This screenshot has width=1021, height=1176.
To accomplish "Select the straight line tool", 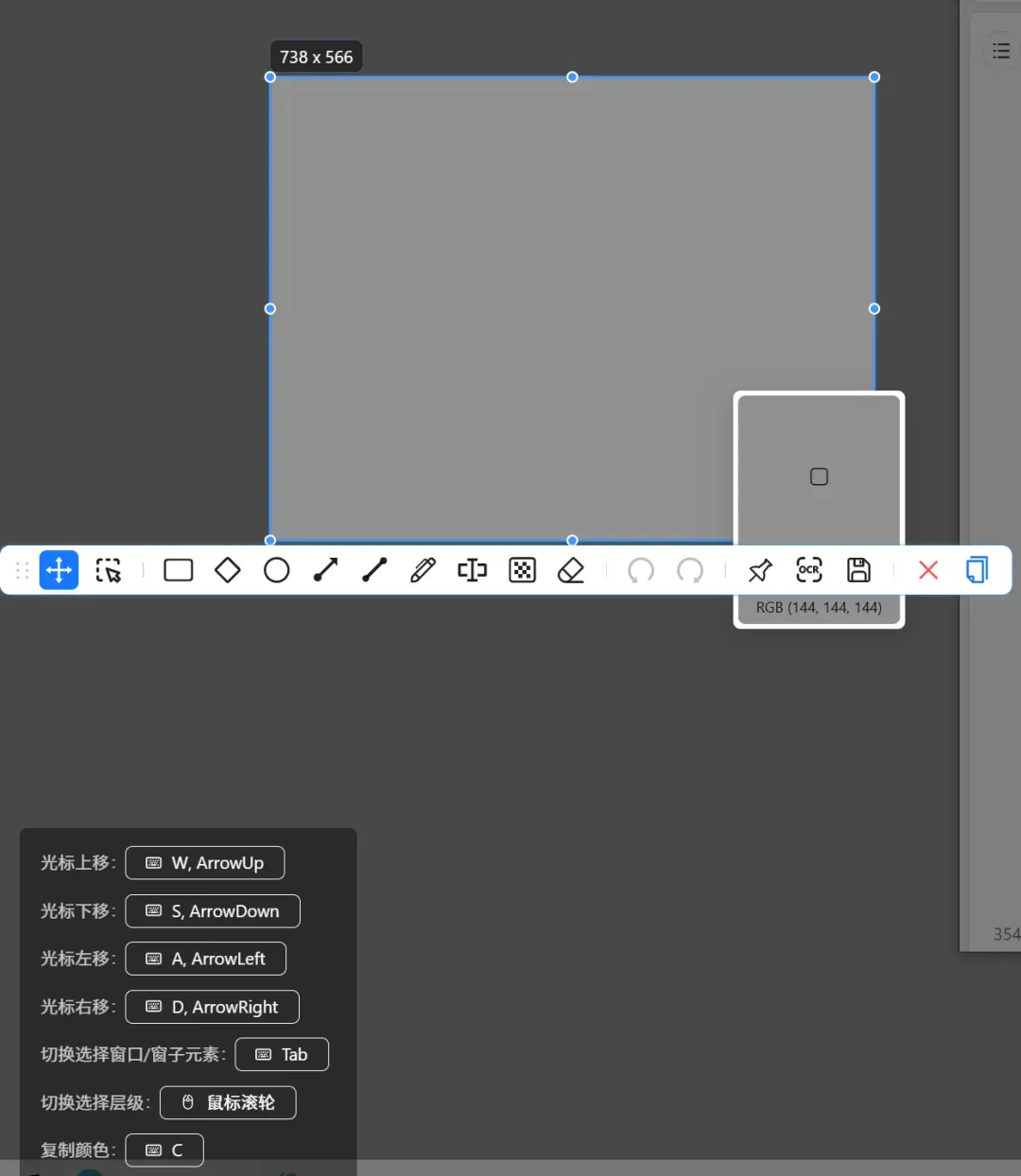I will [x=374, y=570].
